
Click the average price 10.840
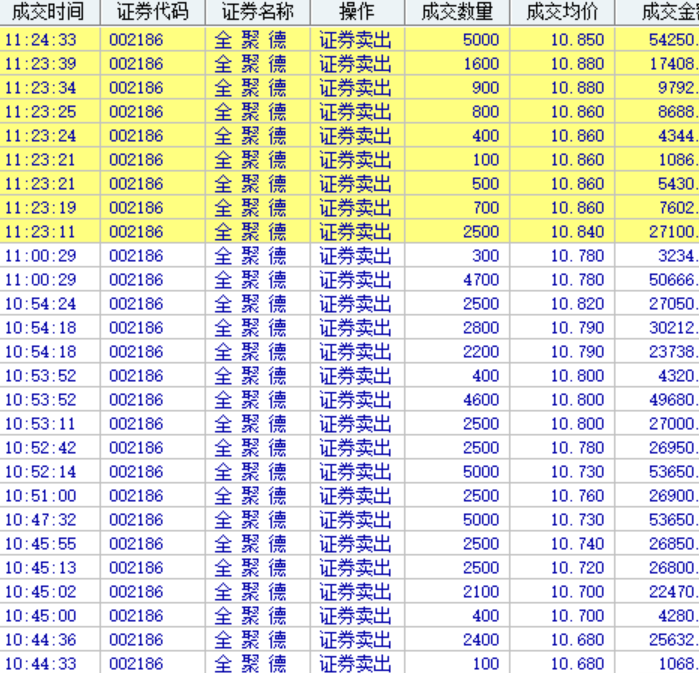point(577,232)
